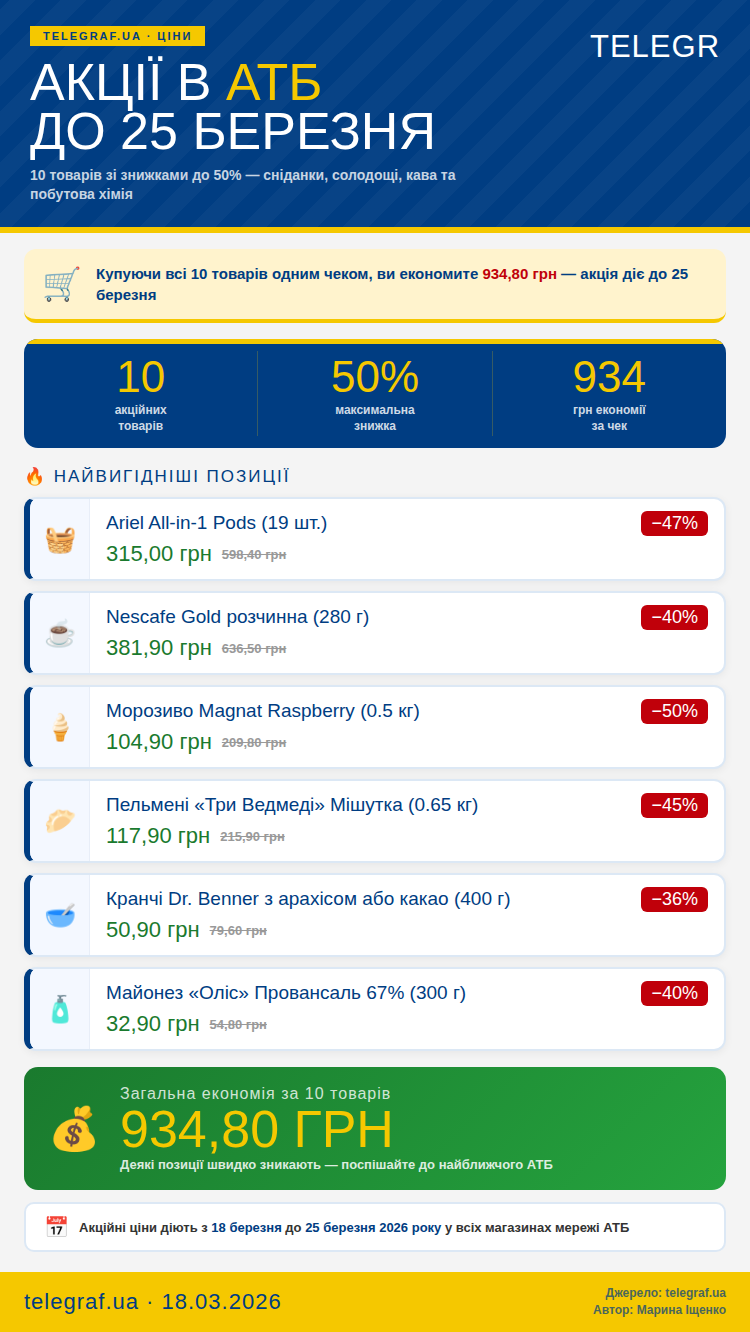Click the TELEGR logo in the header
This screenshot has height=1332, width=750.
point(654,46)
